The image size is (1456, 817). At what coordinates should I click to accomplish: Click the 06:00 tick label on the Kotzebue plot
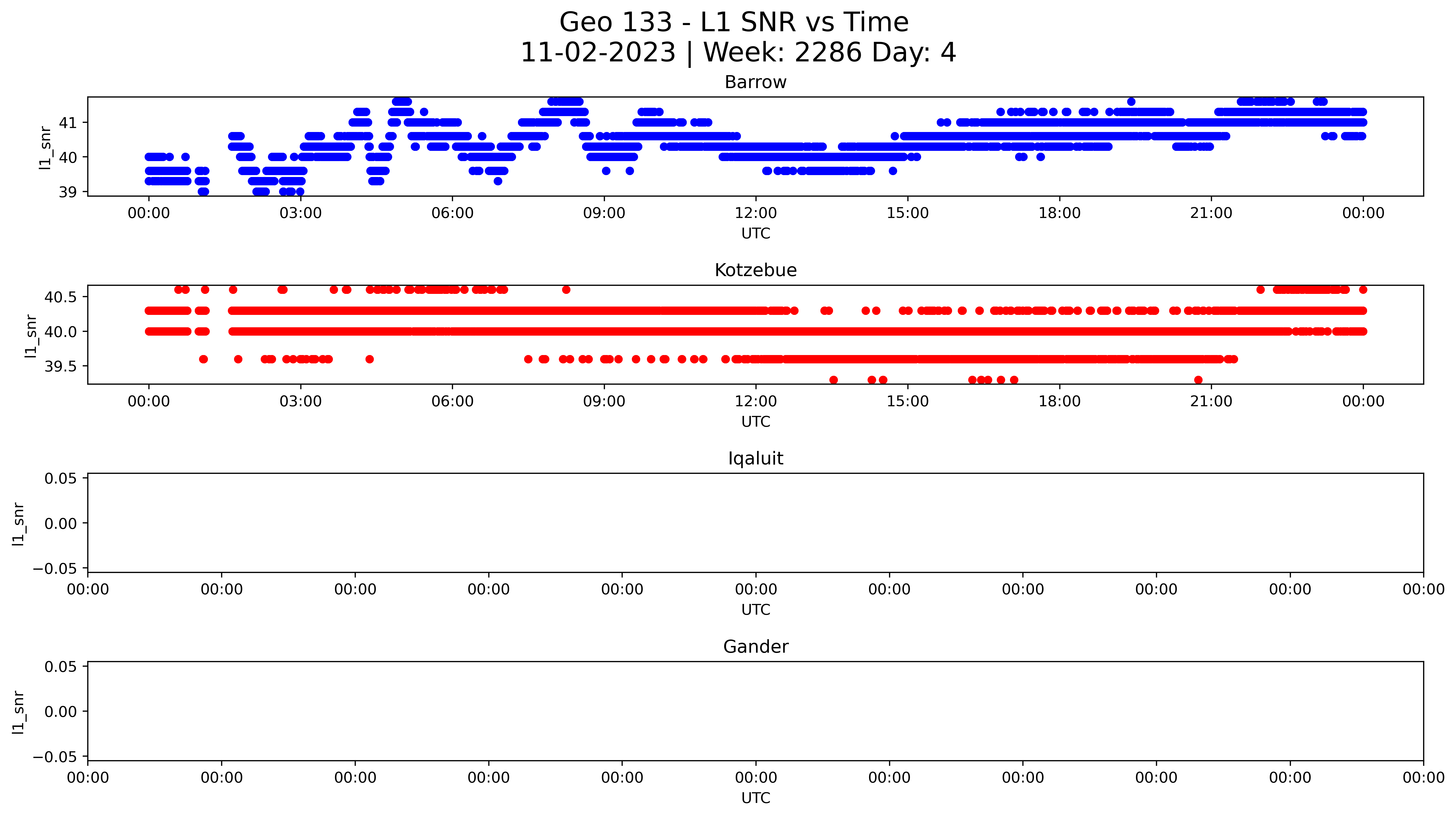(x=452, y=402)
